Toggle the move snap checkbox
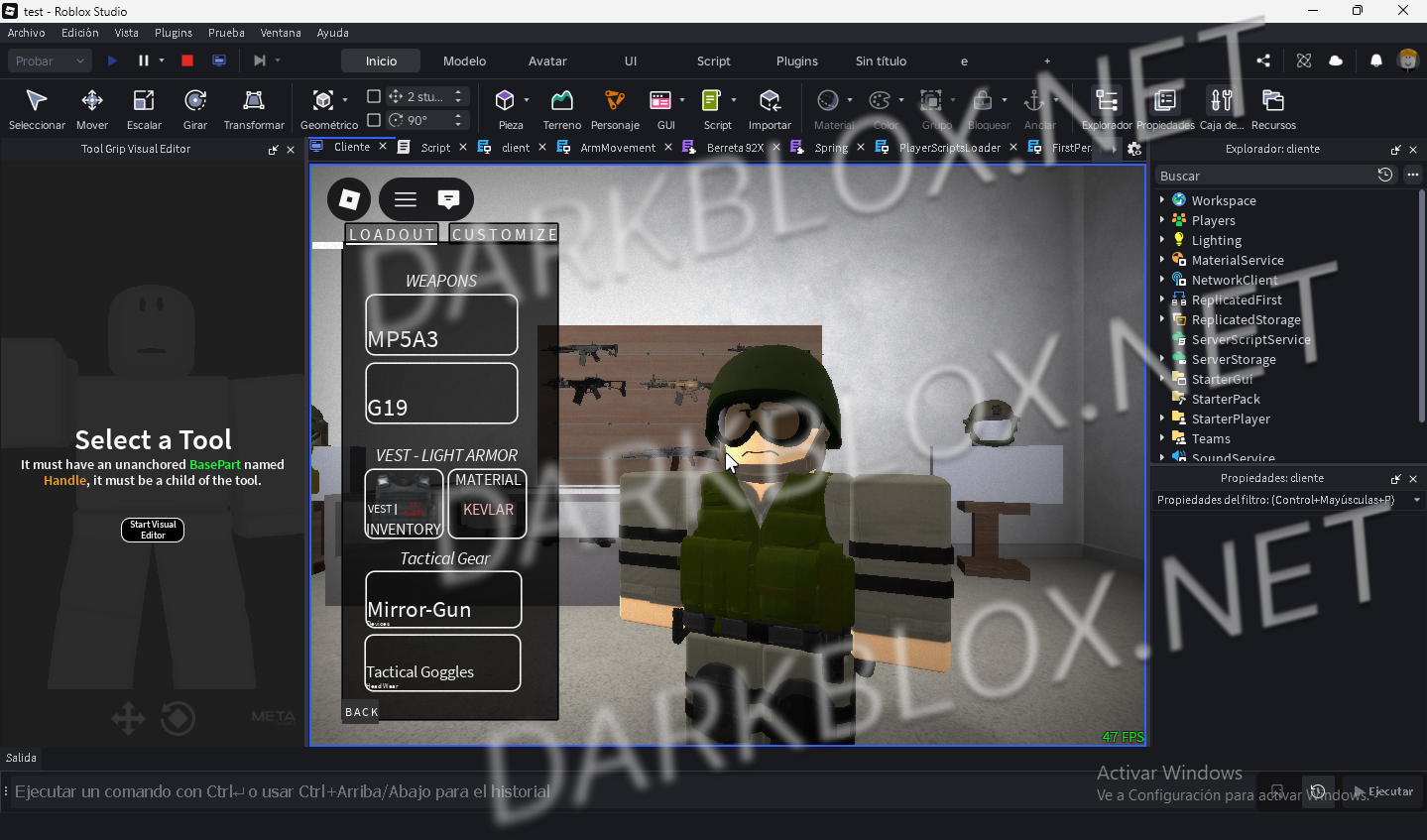The width and height of the screenshot is (1427, 840). click(374, 96)
